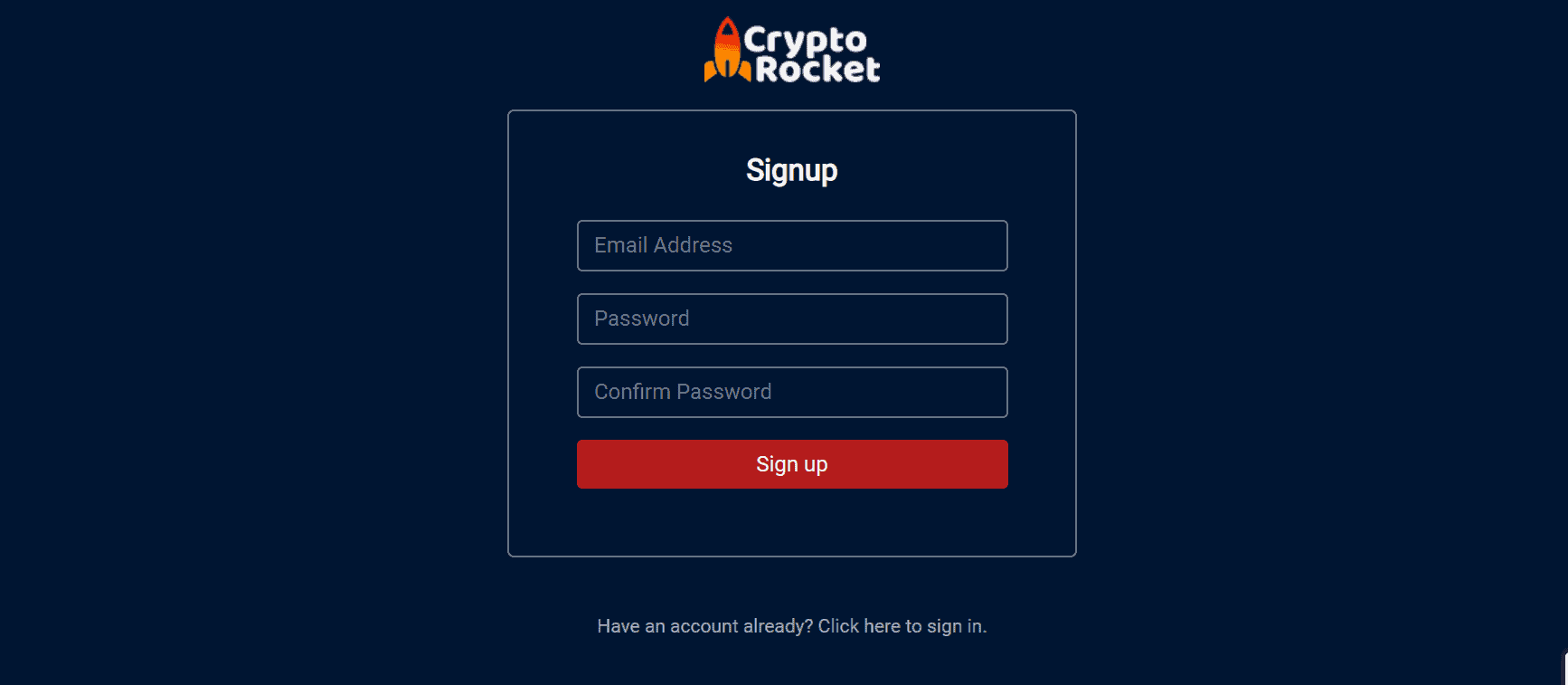The width and height of the screenshot is (1568, 685).
Task: Click the "Sign up" label on the red button
Action: (792, 464)
